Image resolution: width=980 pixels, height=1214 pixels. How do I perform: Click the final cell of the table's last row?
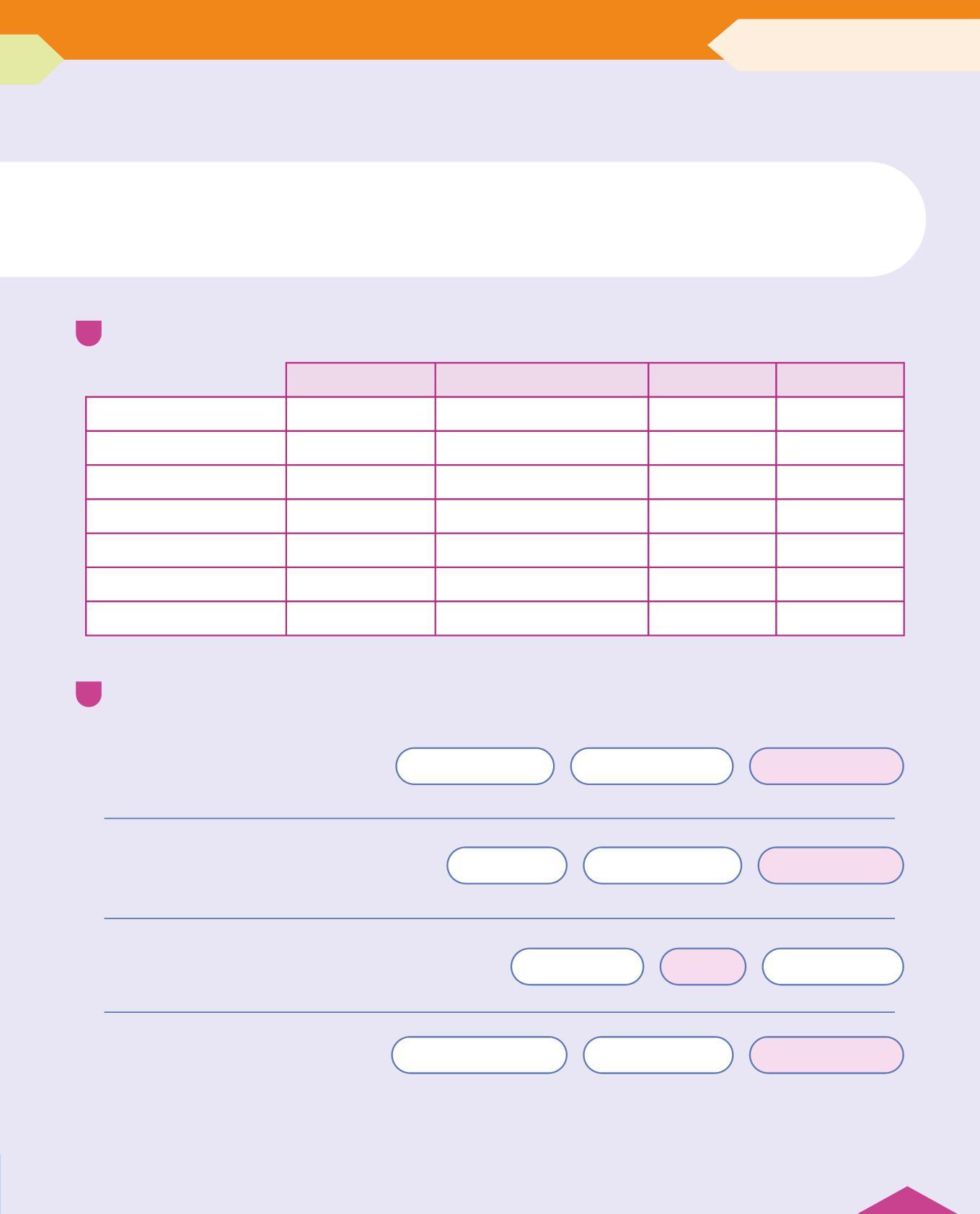[840, 619]
